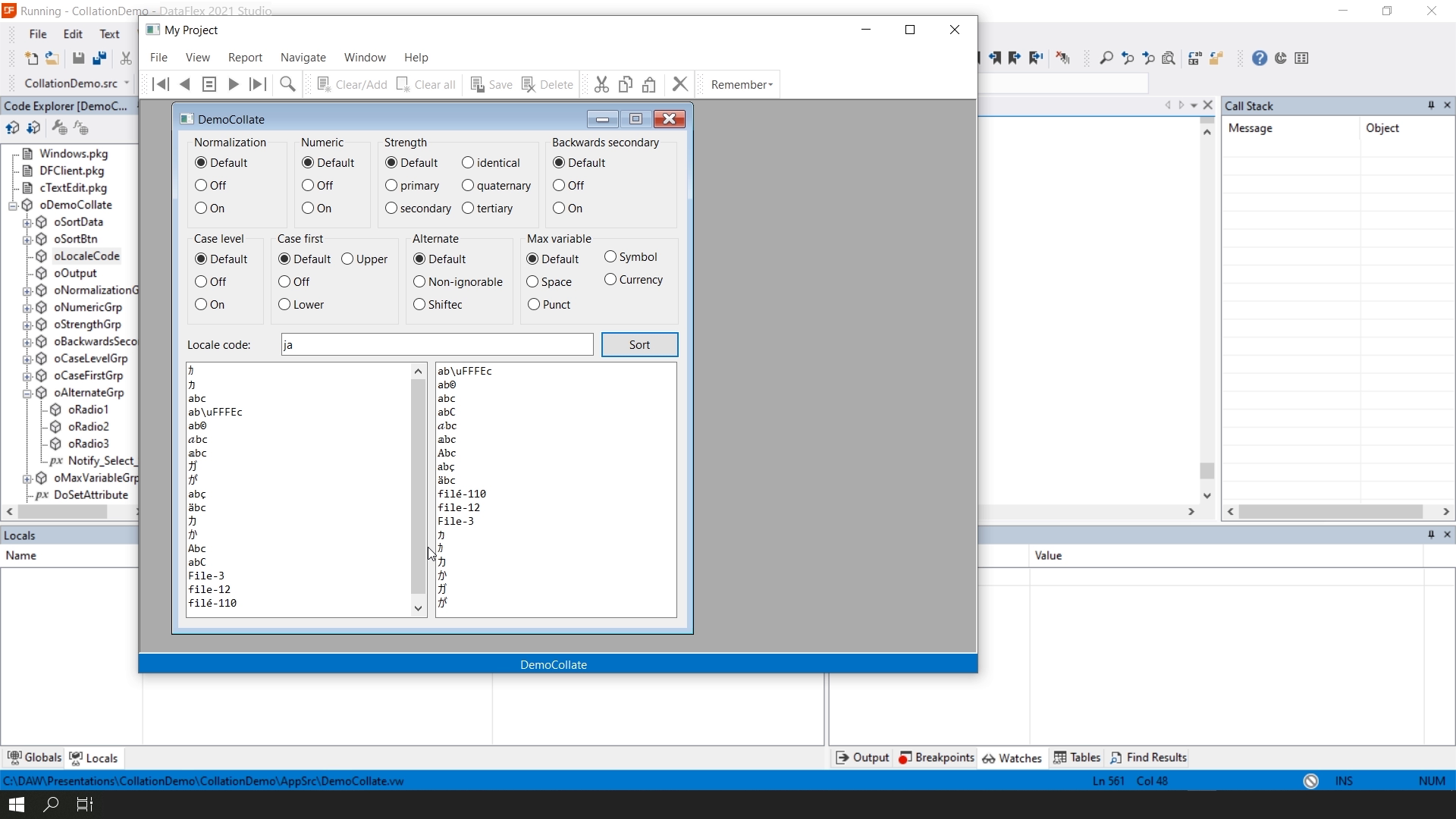The width and height of the screenshot is (1456, 819).
Task: Open Windows Task View on the taskbar
Action: pos(85,805)
